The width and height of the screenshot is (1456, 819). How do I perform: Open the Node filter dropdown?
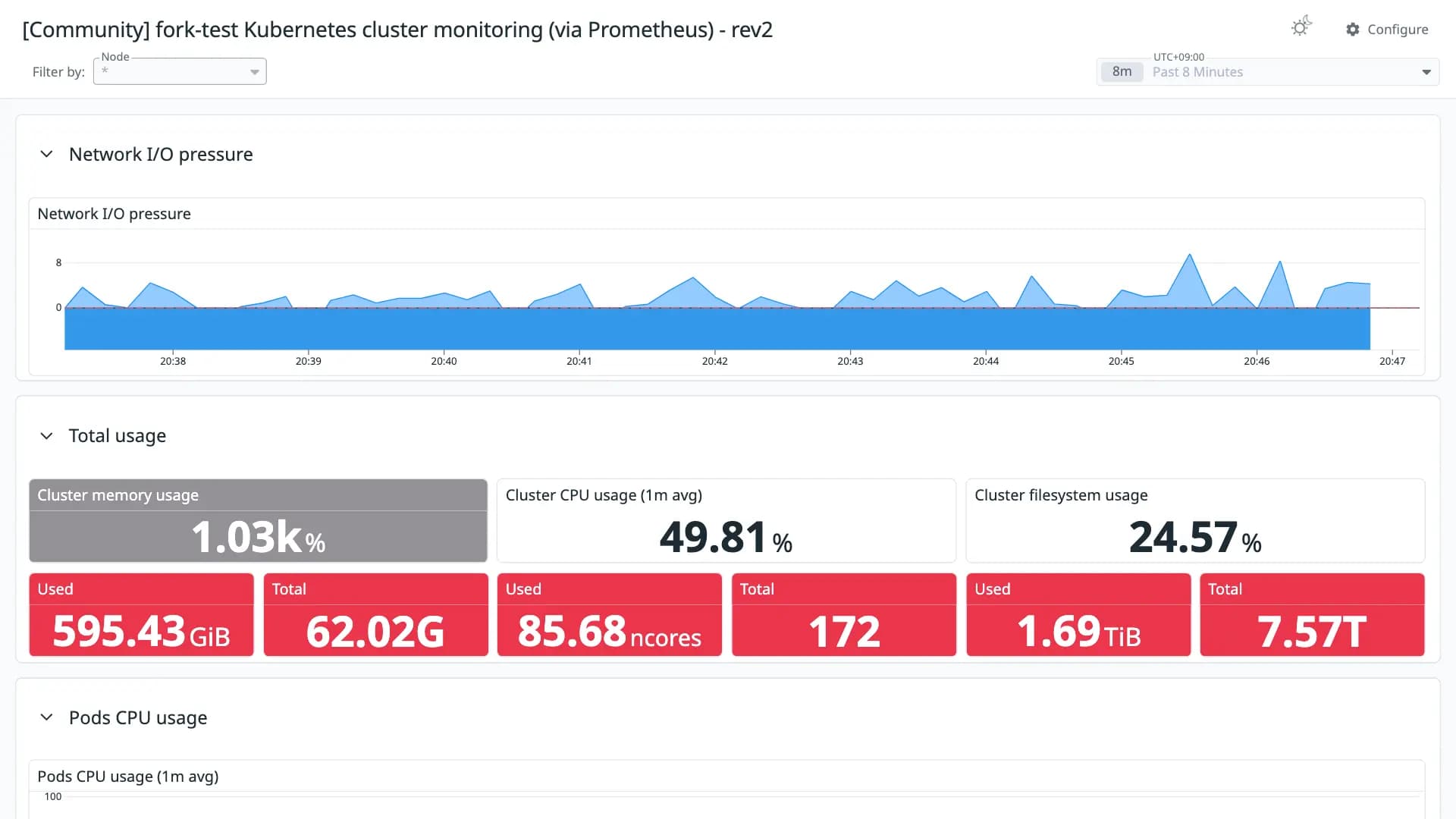click(180, 71)
